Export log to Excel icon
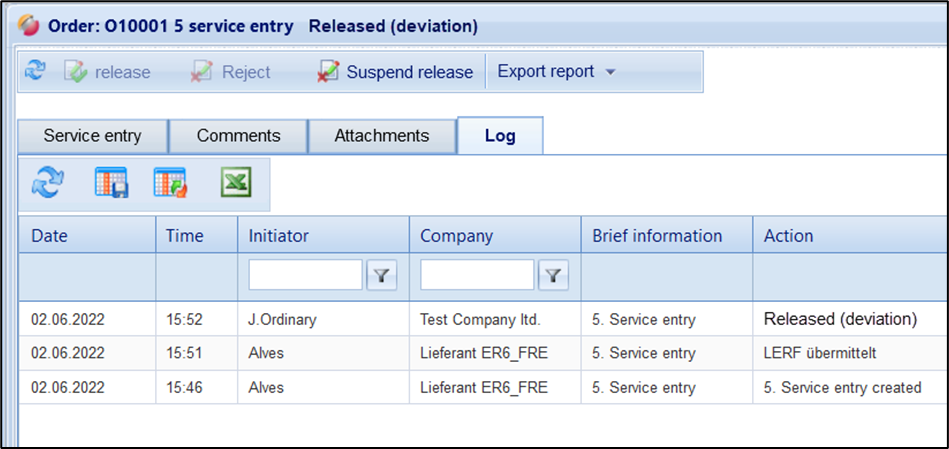This screenshot has width=949, height=449. pos(236,183)
